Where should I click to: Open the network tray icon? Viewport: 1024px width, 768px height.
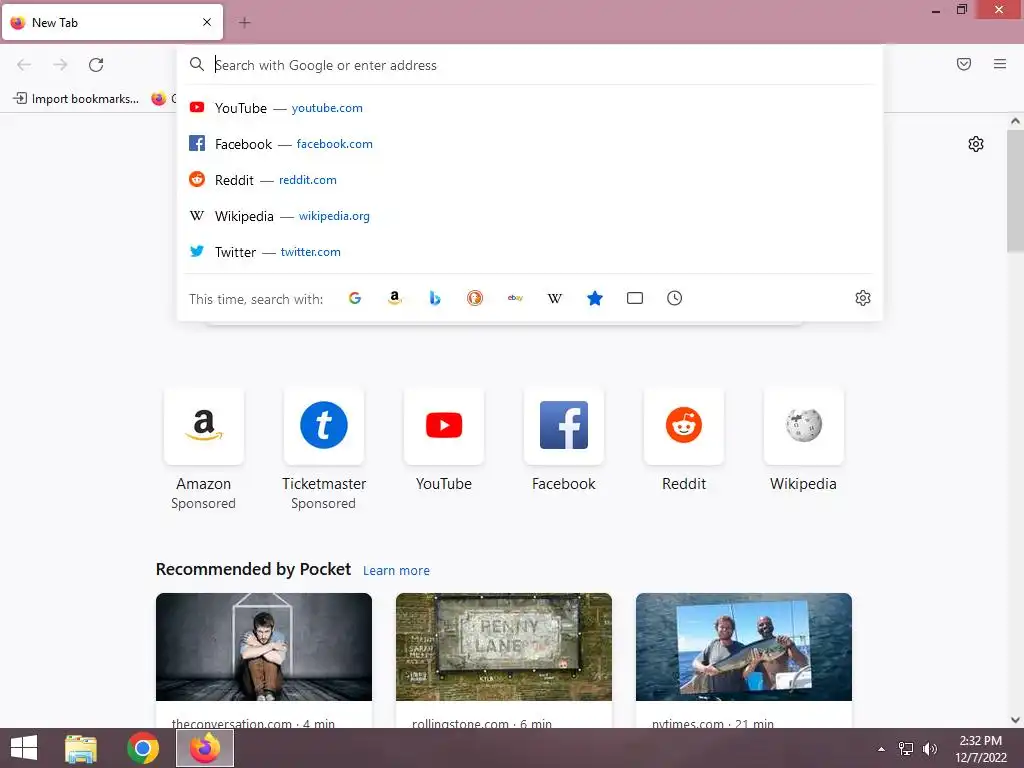[x=906, y=749]
